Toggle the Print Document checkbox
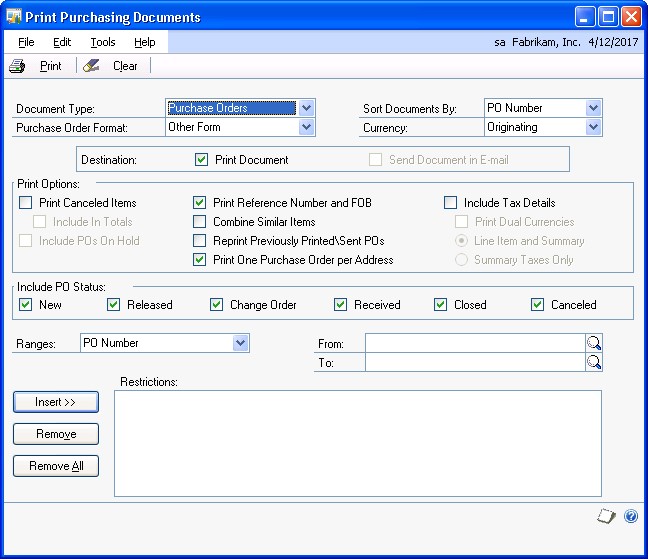This screenshot has height=559, width=648. [x=201, y=159]
